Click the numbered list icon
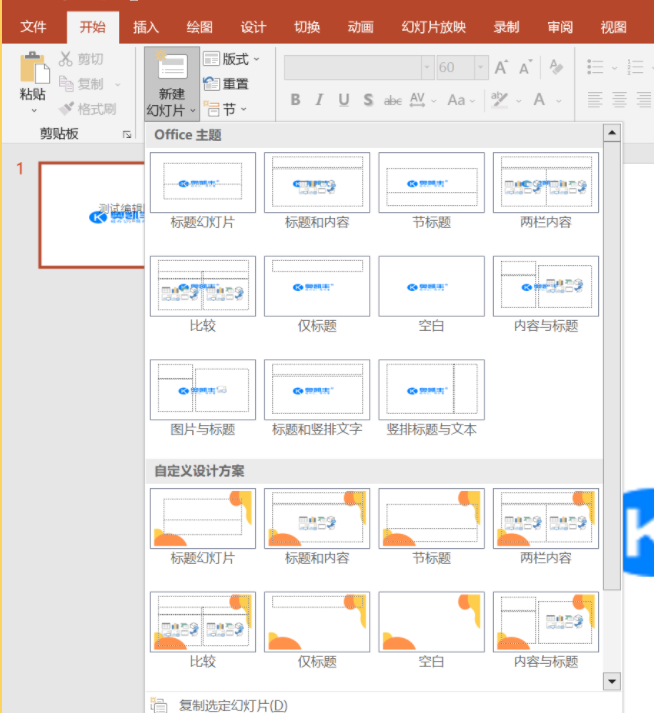Viewport: 654px width, 713px height. (x=635, y=67)
